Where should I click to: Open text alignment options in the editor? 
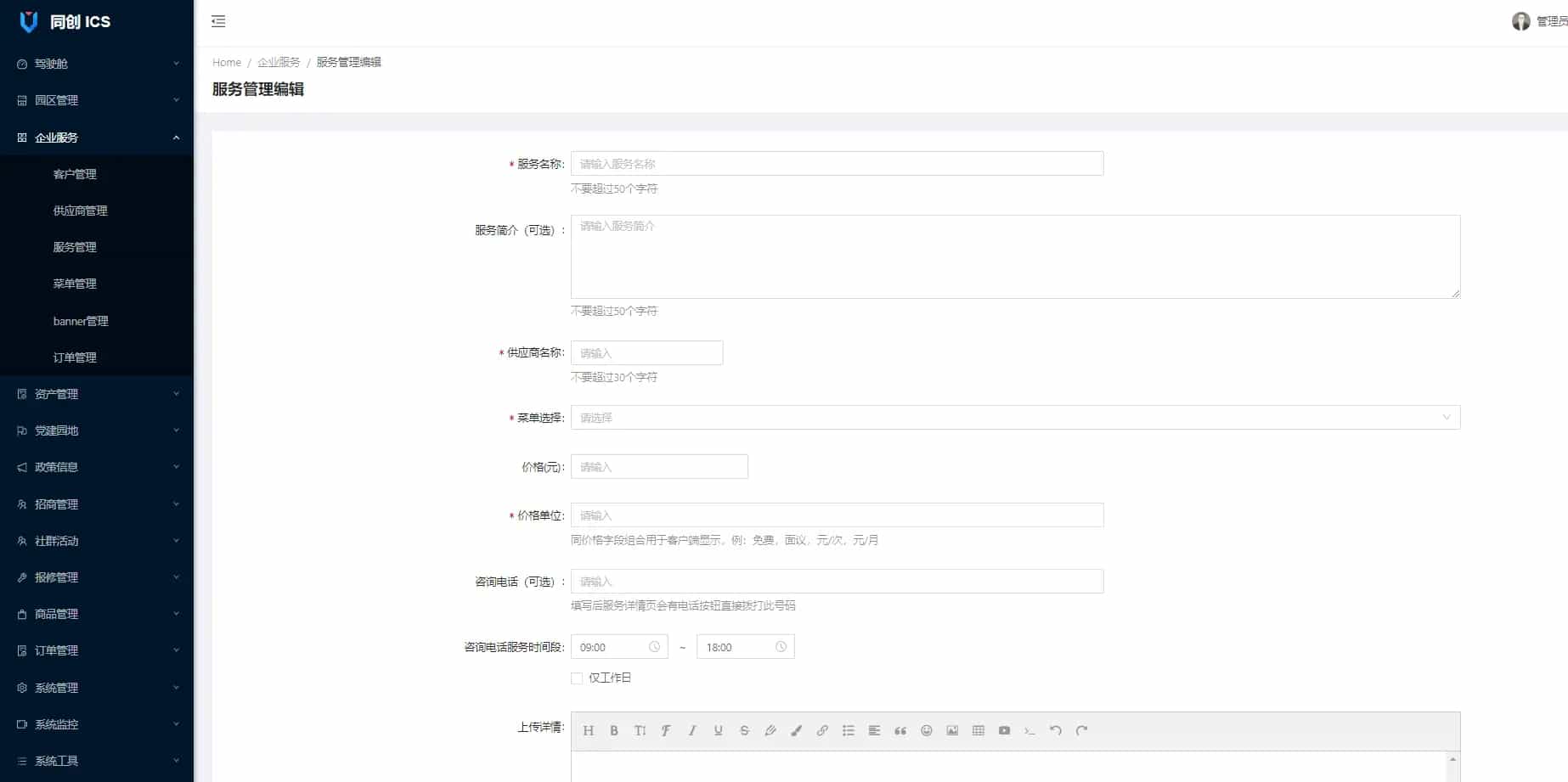tap(874, 730)
